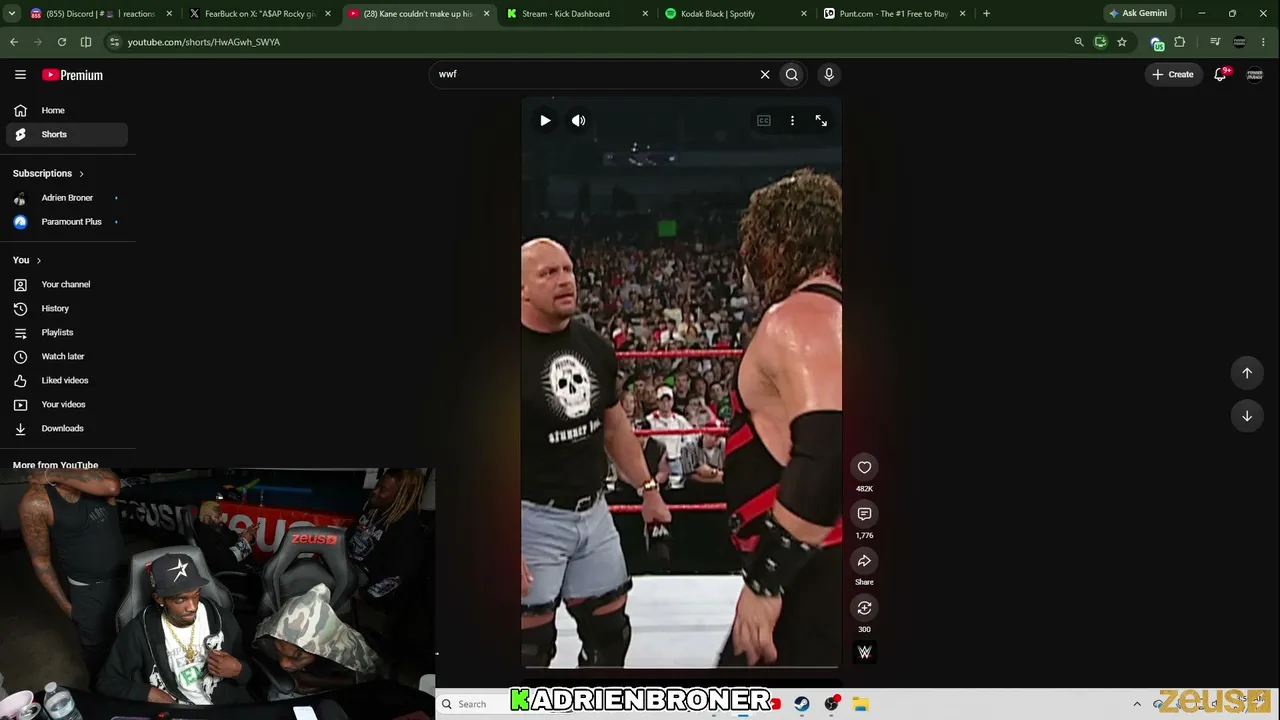Open the Create menu

click(1173, 74)
